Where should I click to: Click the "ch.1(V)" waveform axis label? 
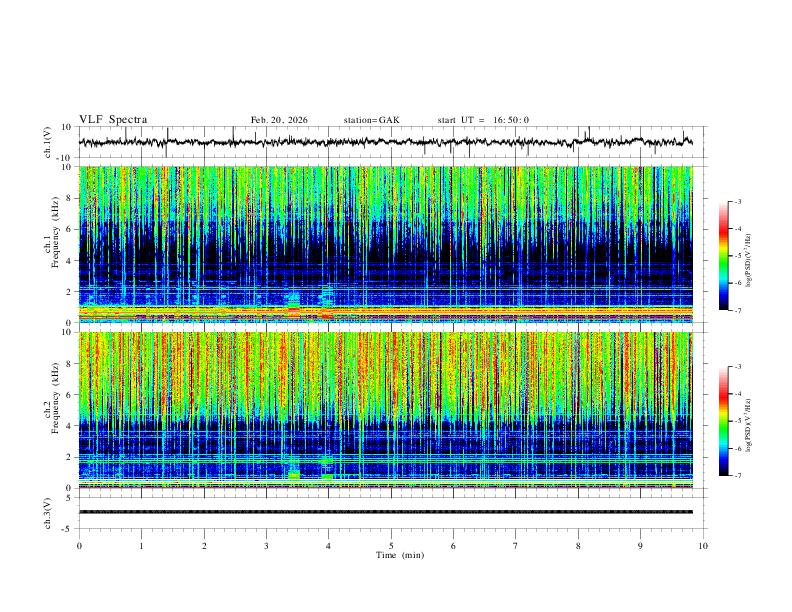[x=48, y=142]
